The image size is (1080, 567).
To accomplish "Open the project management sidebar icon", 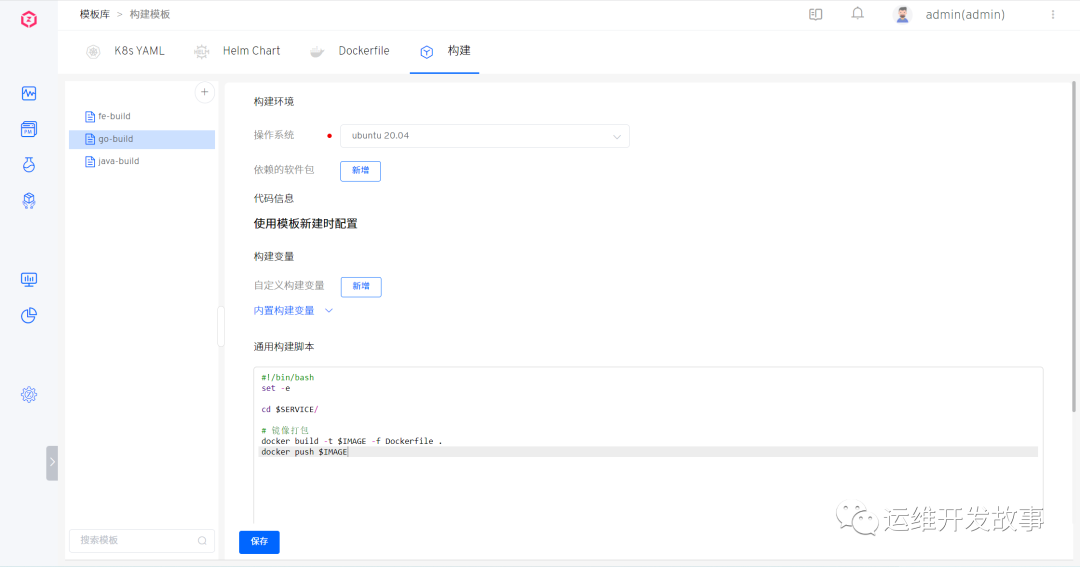I will 29,129.
